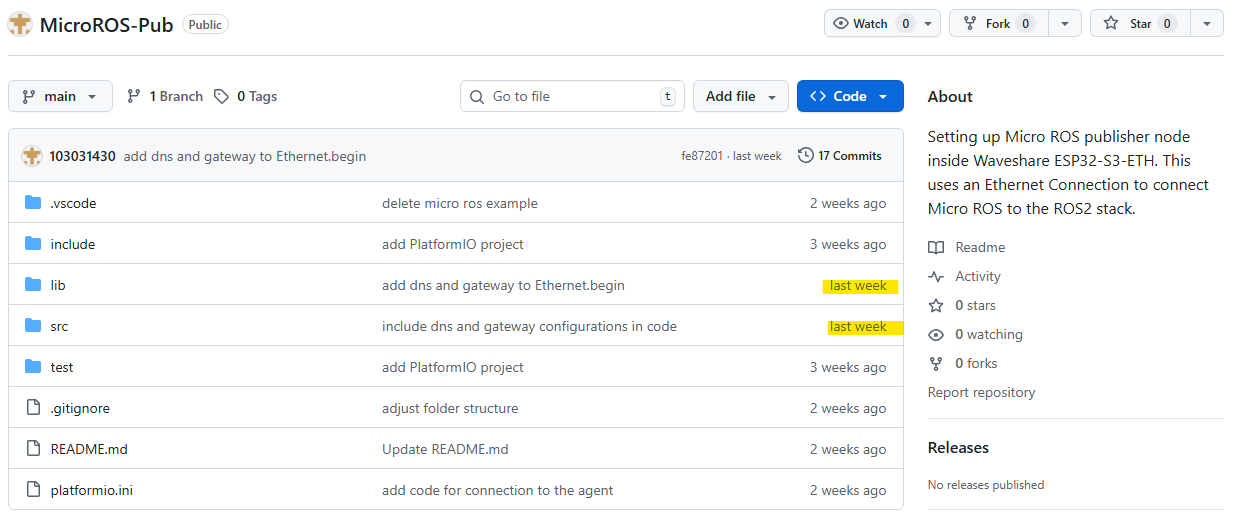Open the src folder
The height and width of the screenshot is (518, 1258).
pos(59,326)
